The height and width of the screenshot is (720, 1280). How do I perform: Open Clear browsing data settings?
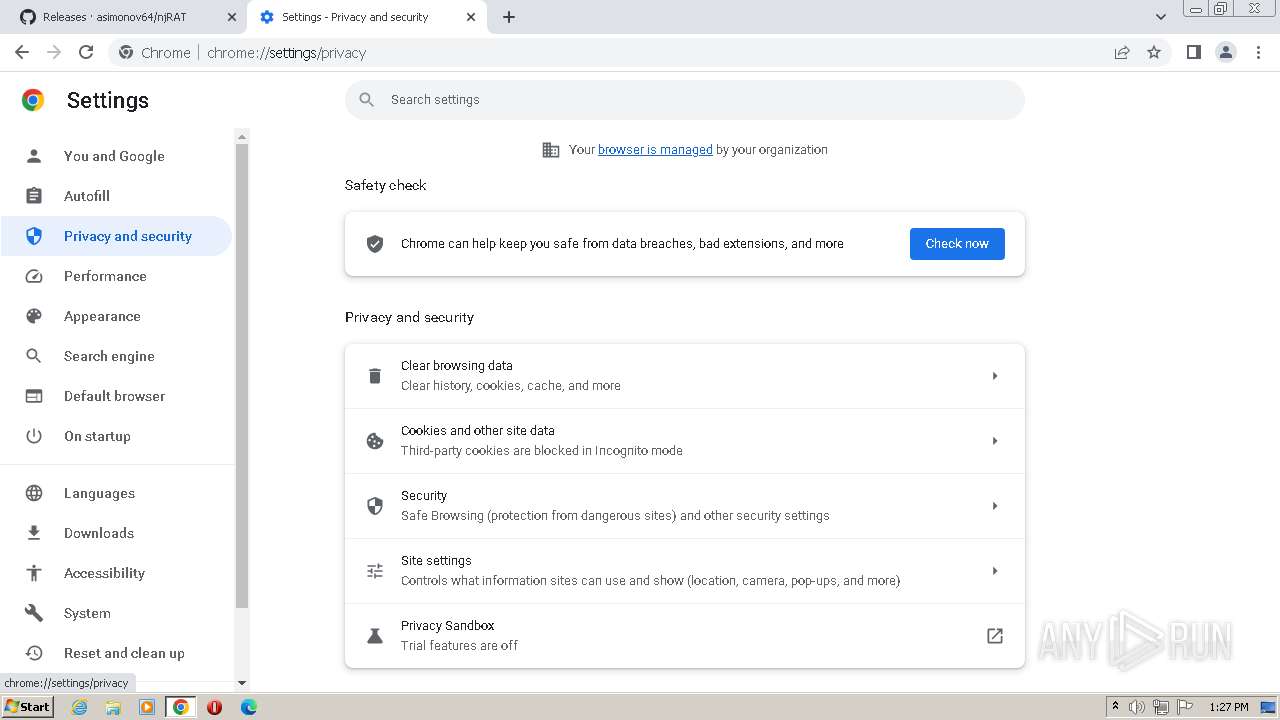tap(685, 376)
